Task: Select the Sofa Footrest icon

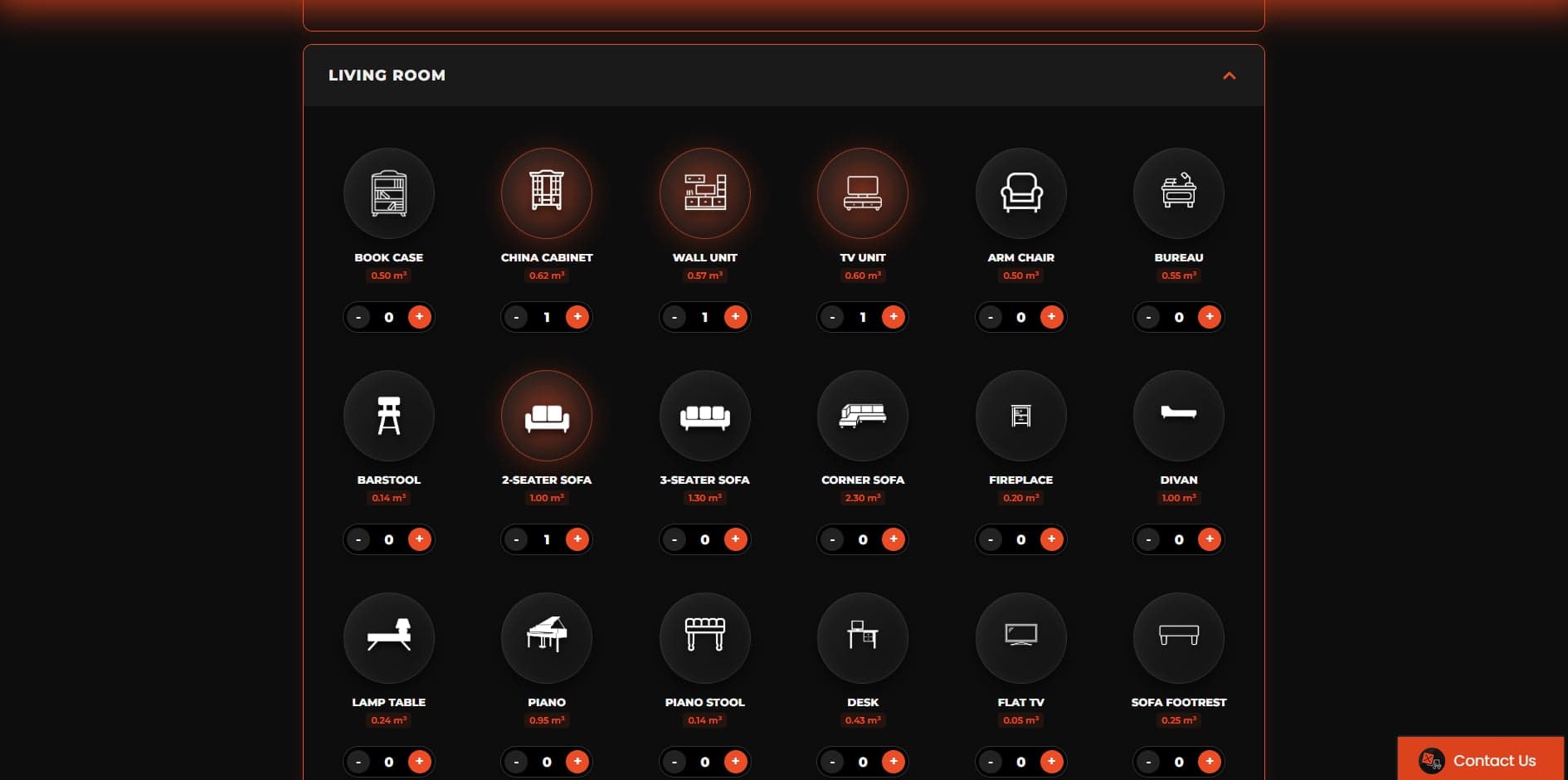Action: [1179, 638]
